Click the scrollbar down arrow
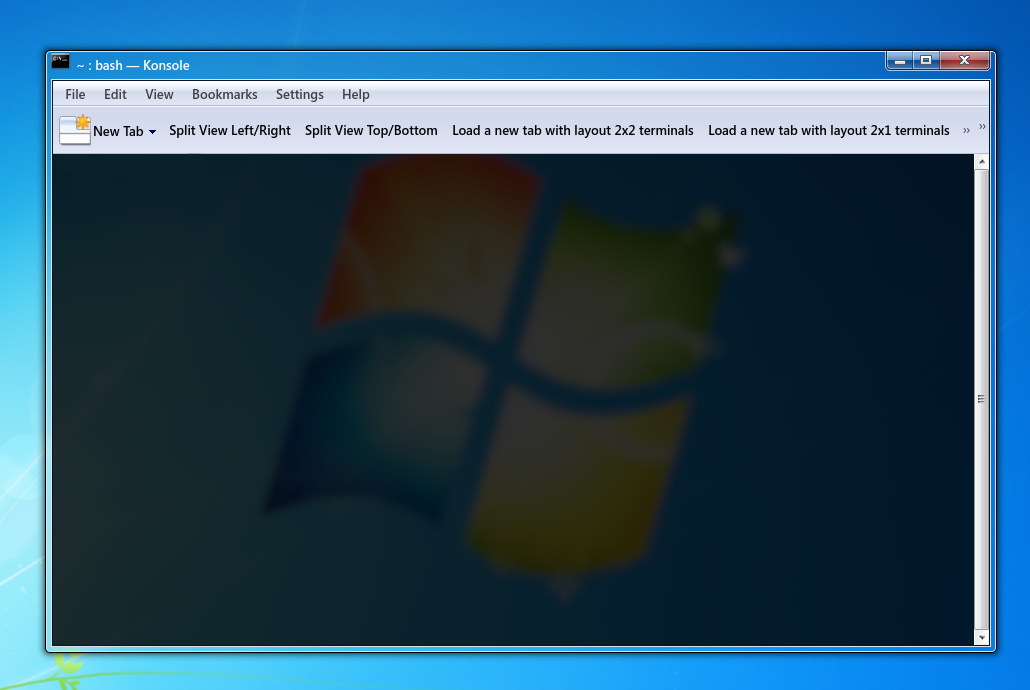This screenshot has height=690, width=1030. click(x=981, y=637)
